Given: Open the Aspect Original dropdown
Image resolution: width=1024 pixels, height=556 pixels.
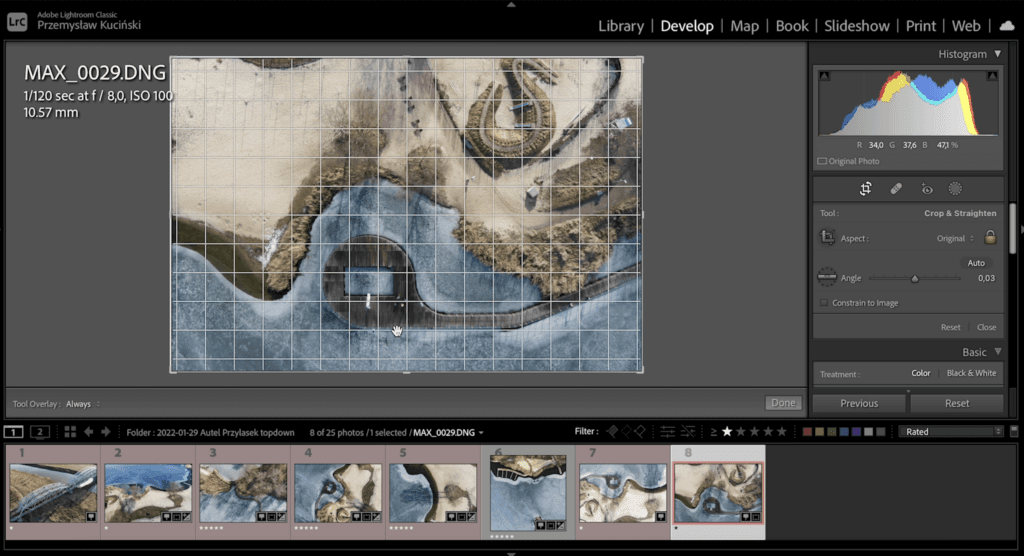Looking at the screenshot, I should [x=955, y=238].
